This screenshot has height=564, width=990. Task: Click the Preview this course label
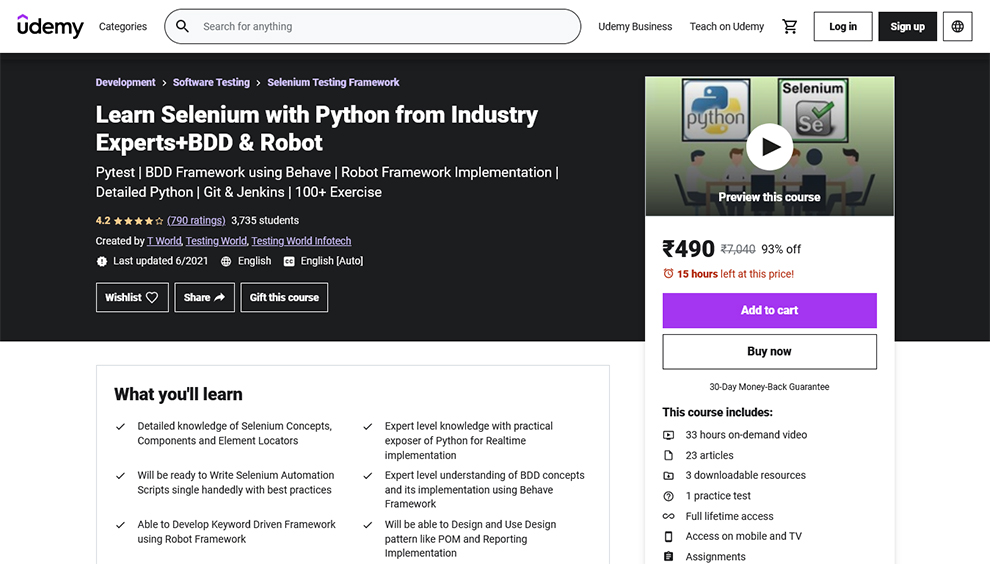point(770,197)
